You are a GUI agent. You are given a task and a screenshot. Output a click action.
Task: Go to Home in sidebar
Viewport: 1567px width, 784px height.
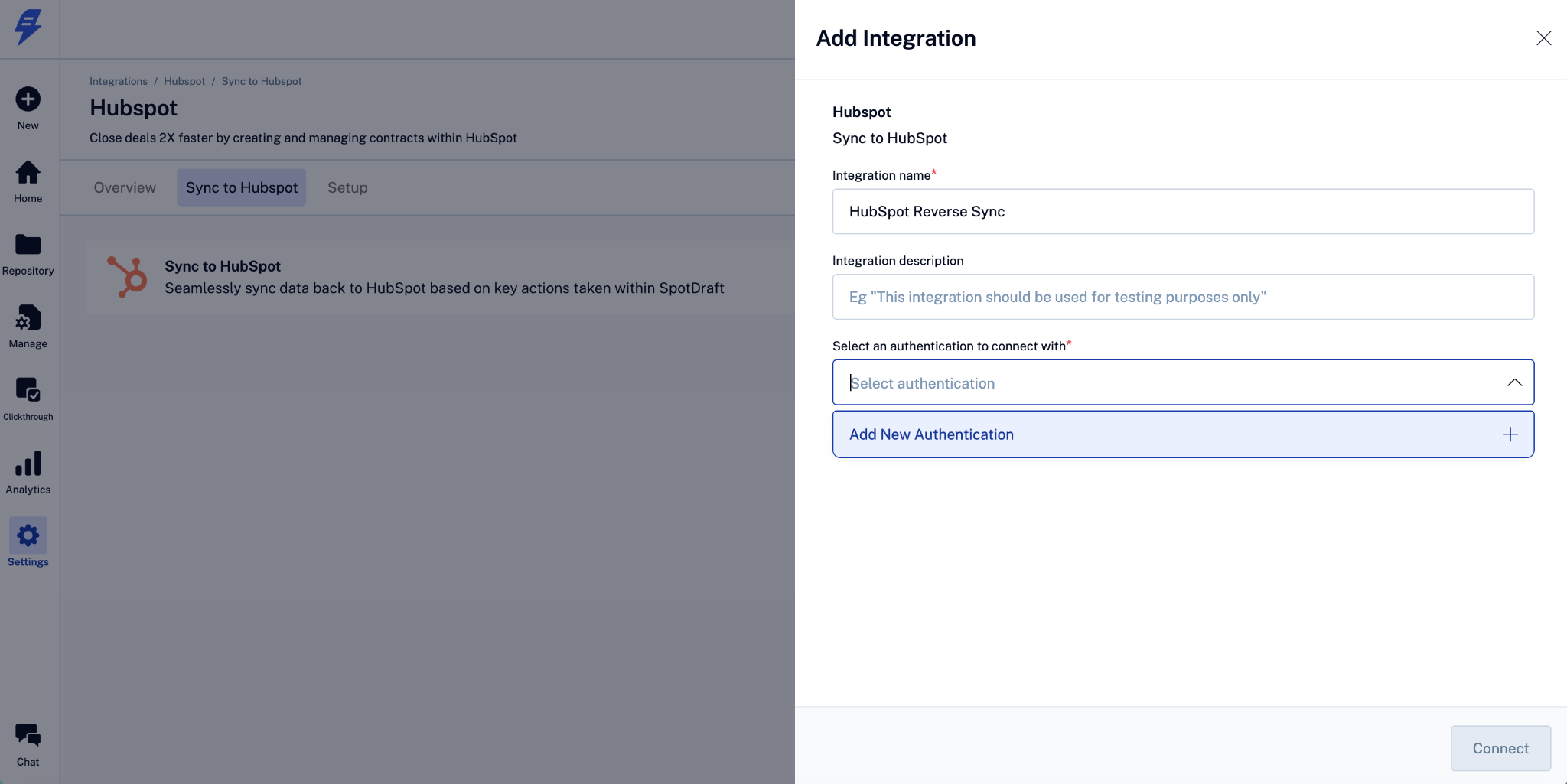pyautogui.click(x=28, y=173)
